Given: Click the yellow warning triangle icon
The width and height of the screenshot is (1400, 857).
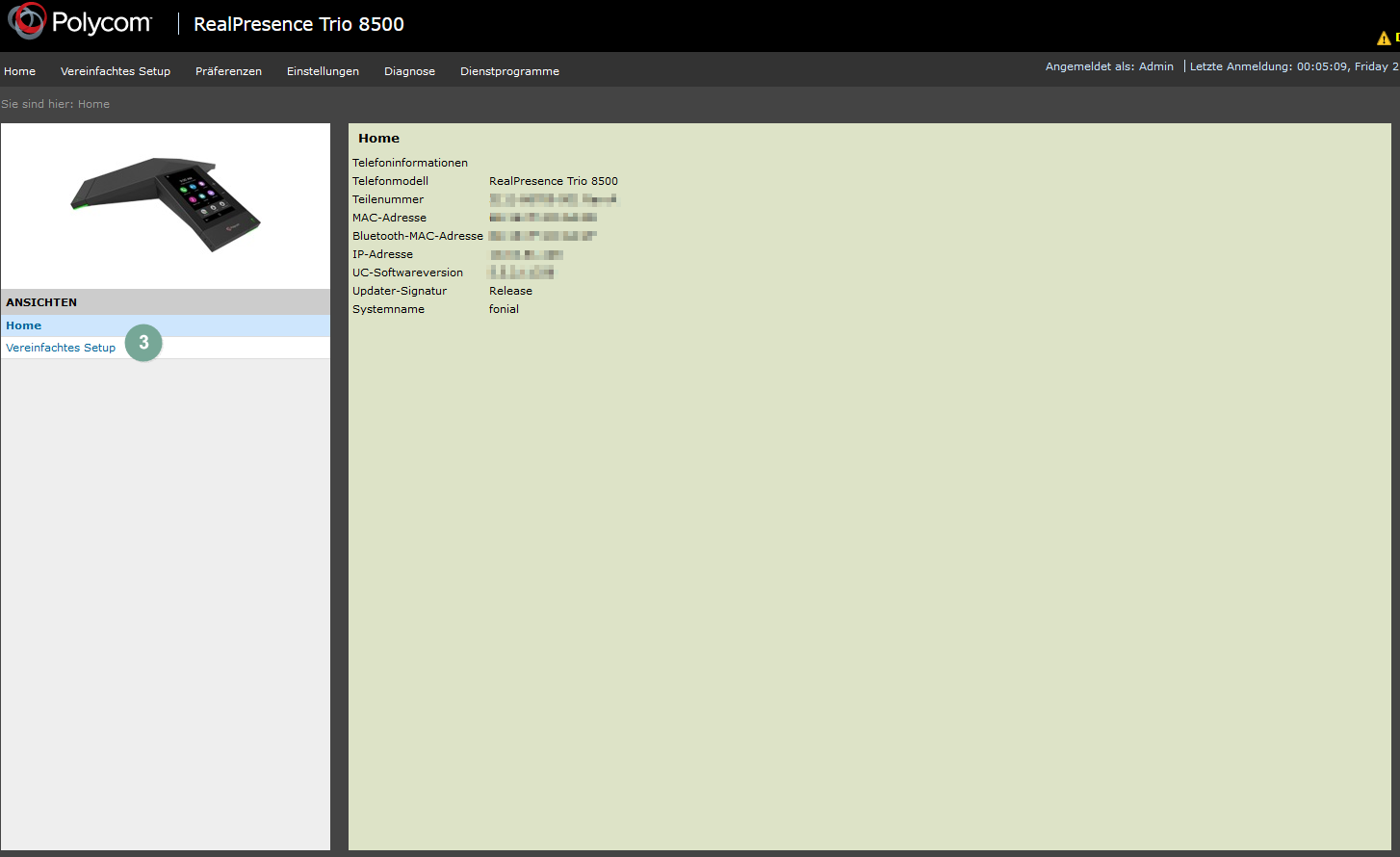Looking at the screenshot, I should [1384, 39].
